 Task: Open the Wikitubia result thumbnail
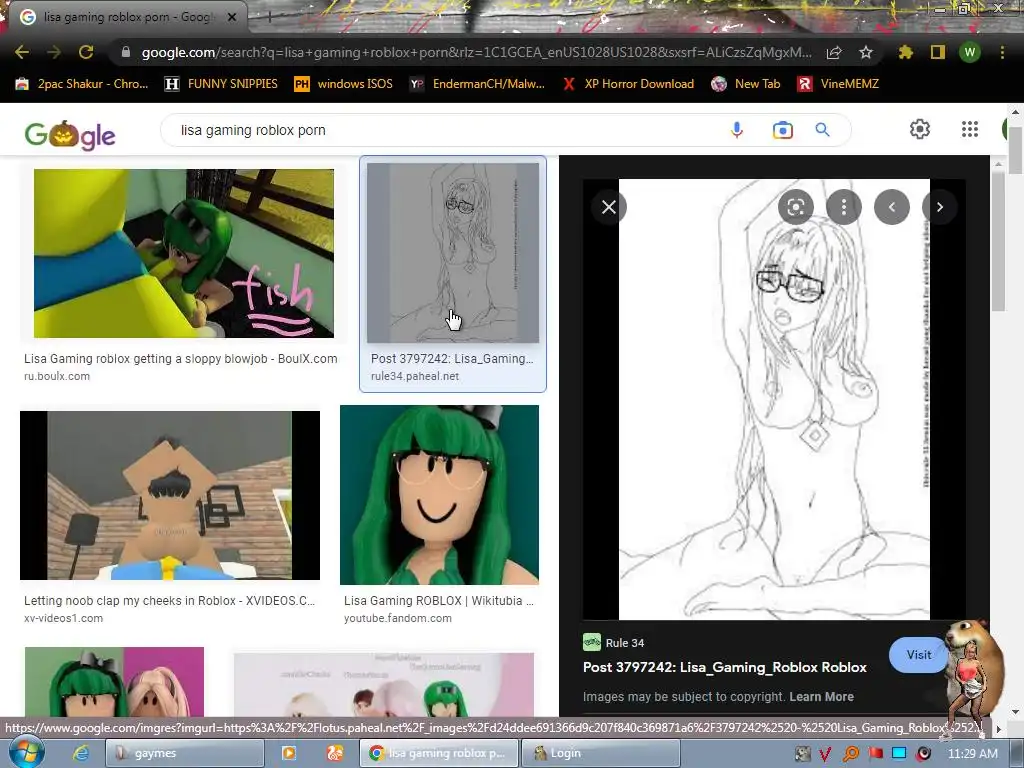click(x=440, y=494)
